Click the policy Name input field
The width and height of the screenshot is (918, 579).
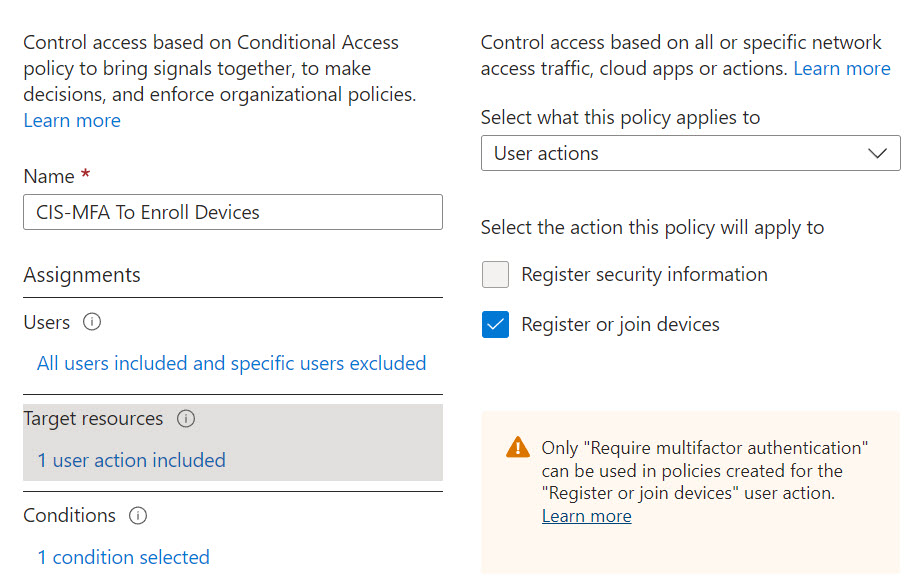pos(232,212)
